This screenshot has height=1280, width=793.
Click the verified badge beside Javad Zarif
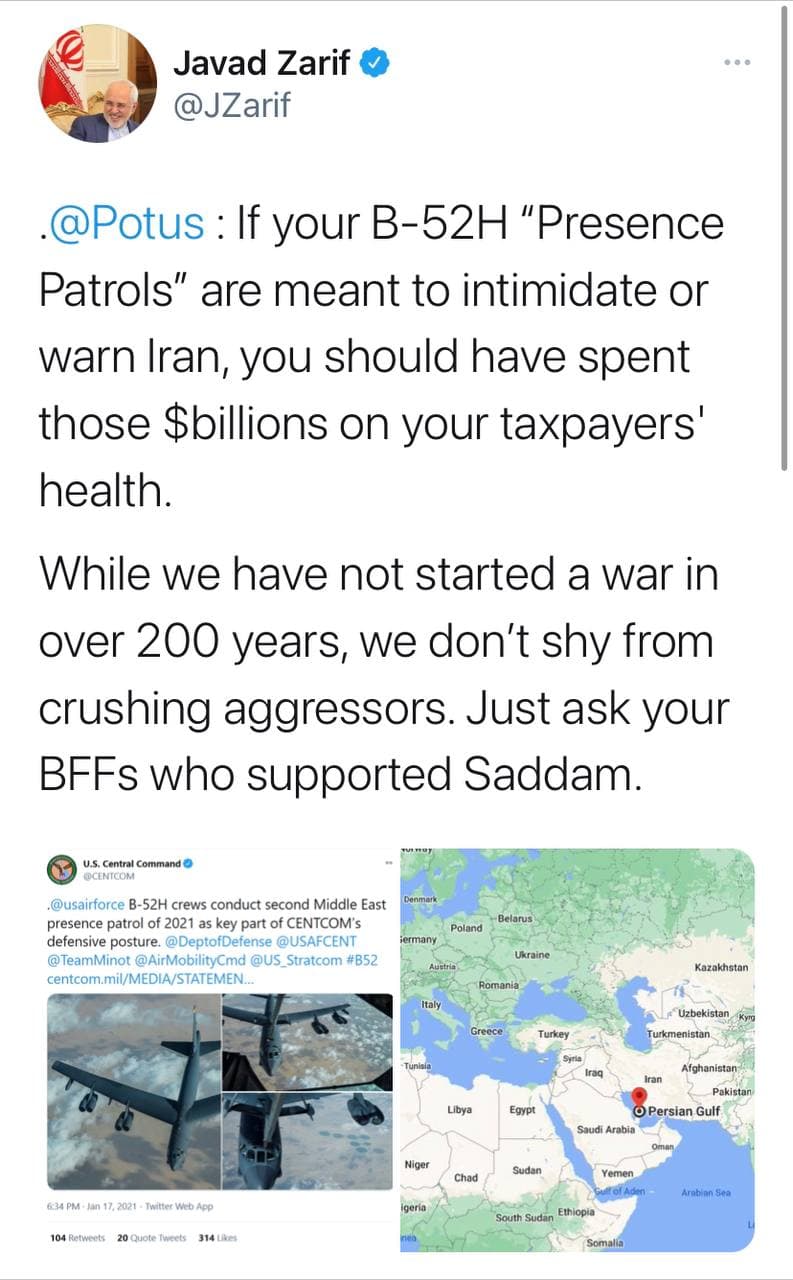click(375, 63)
